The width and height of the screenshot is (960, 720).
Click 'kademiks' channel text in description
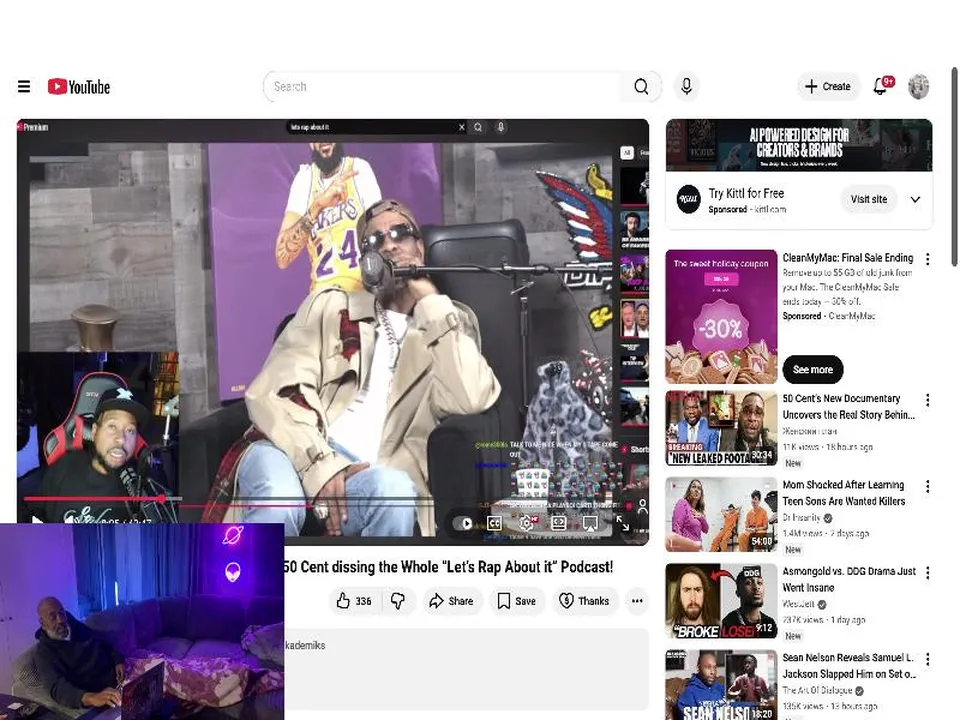(305, 645)
